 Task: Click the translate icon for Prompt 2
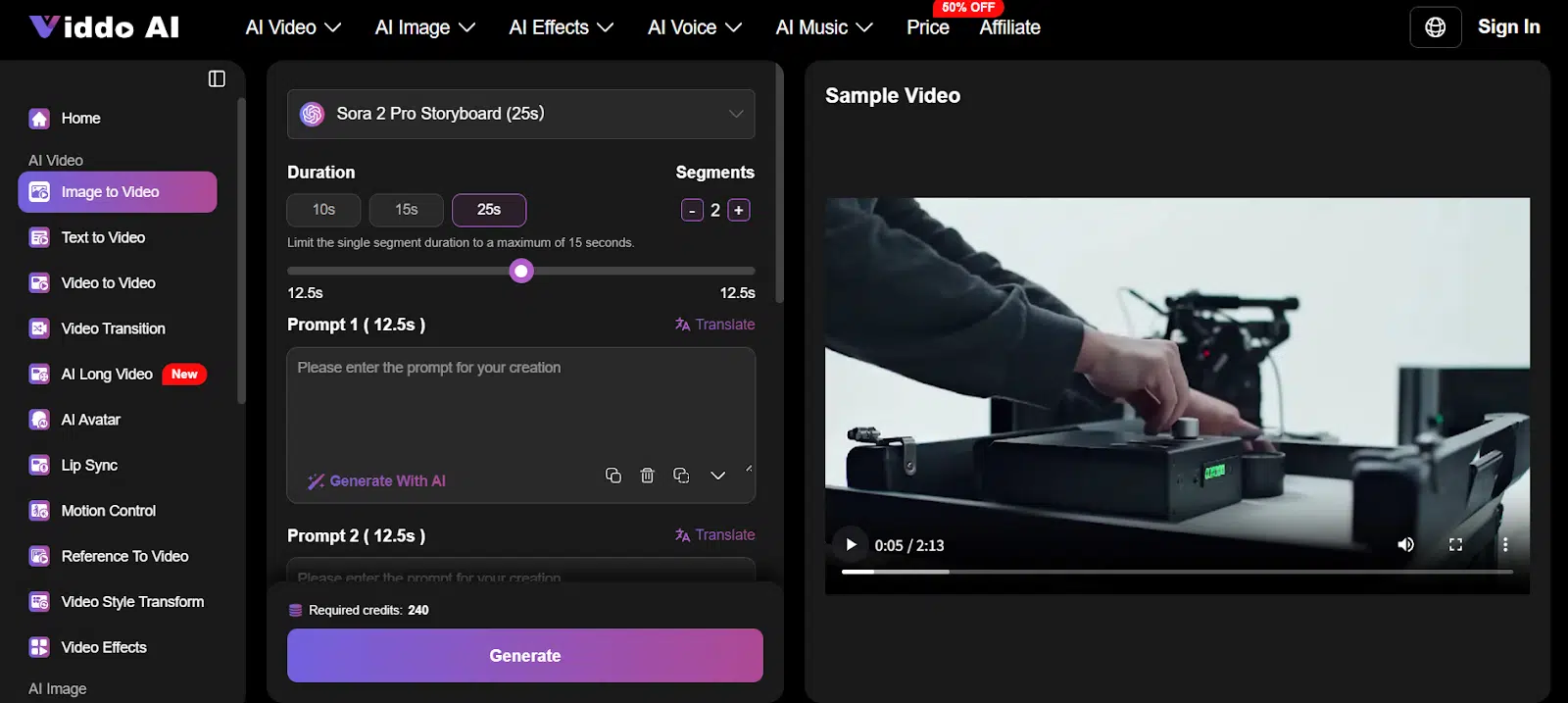coord(682,535)
